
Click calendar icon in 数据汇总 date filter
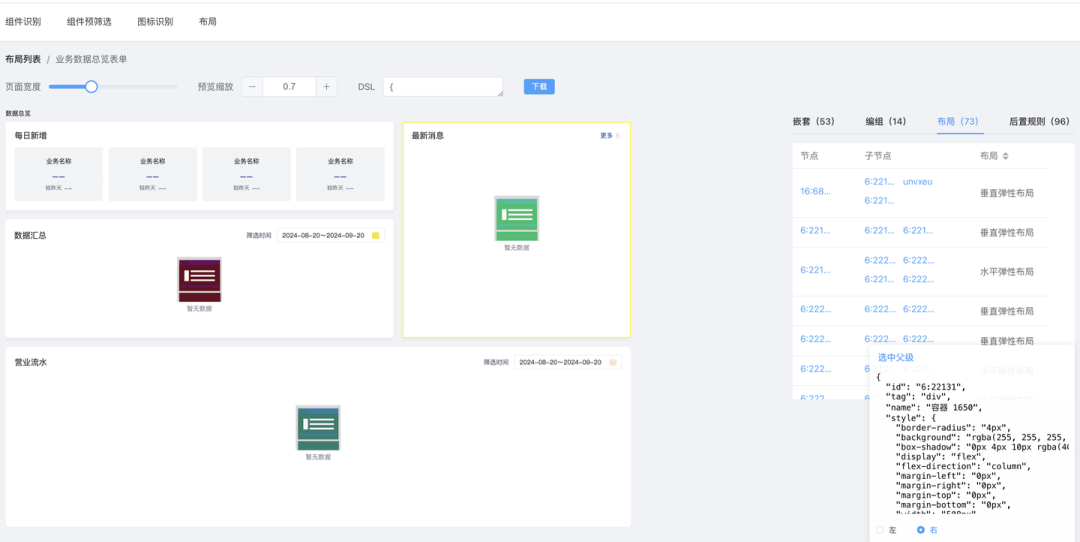click(x=376, y=236)
